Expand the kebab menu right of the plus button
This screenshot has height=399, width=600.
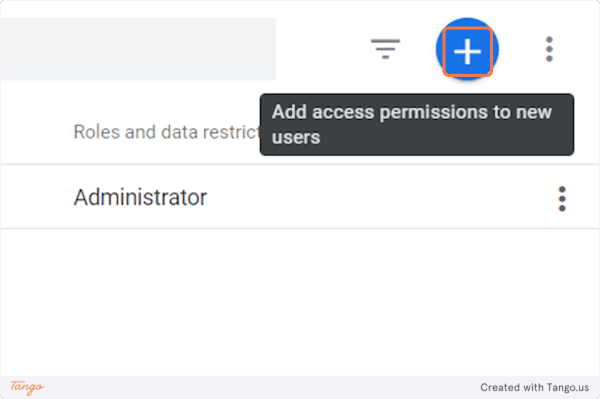tap(549, 49)
